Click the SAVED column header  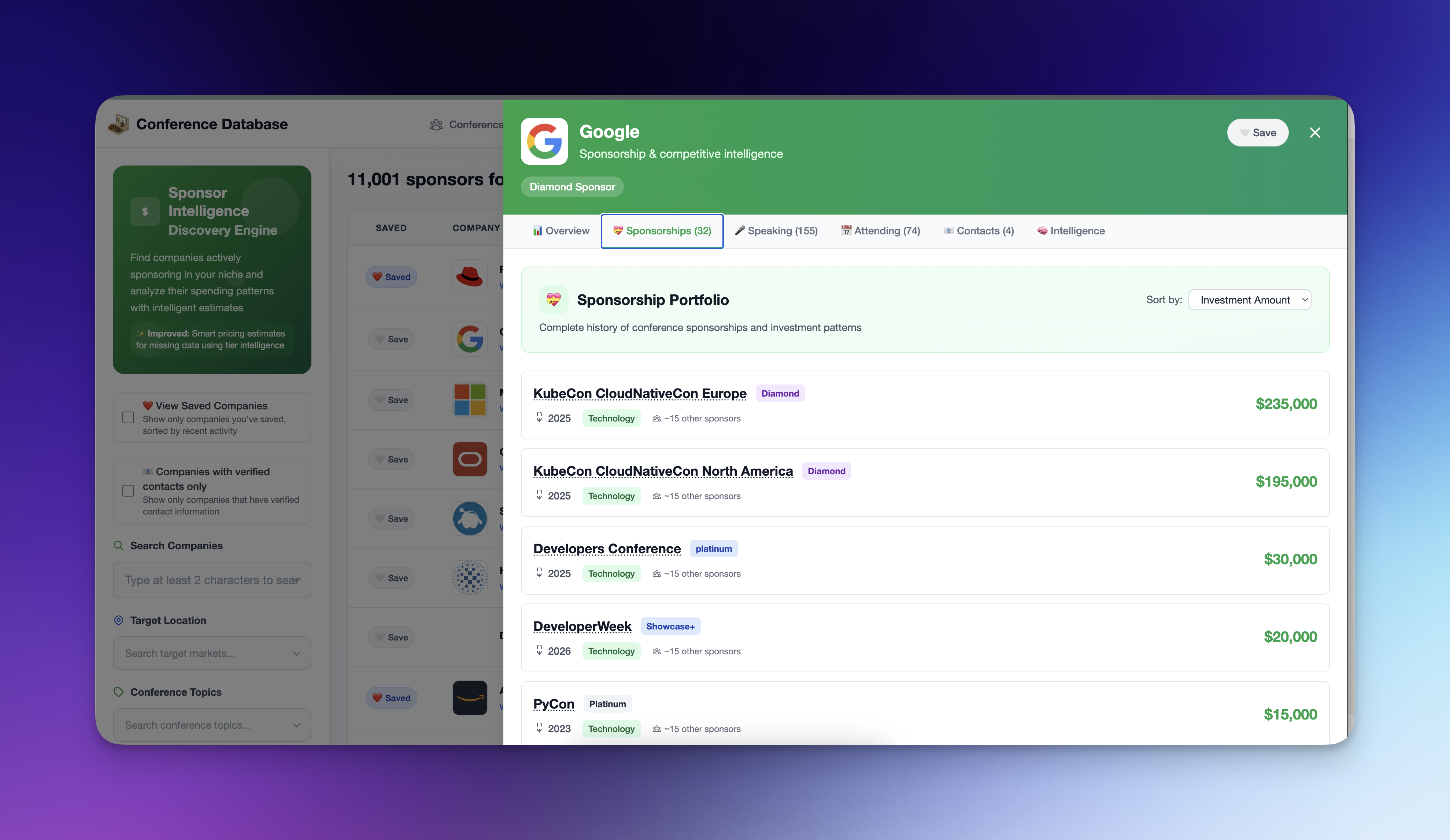coord(391,228)
